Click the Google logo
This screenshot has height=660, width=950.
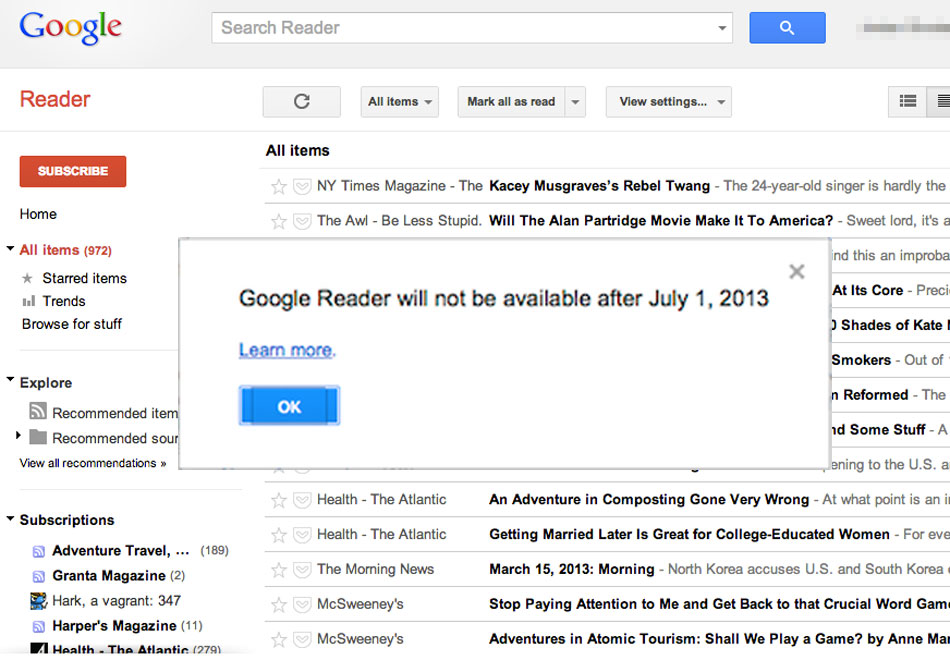(x=70, y=28)
